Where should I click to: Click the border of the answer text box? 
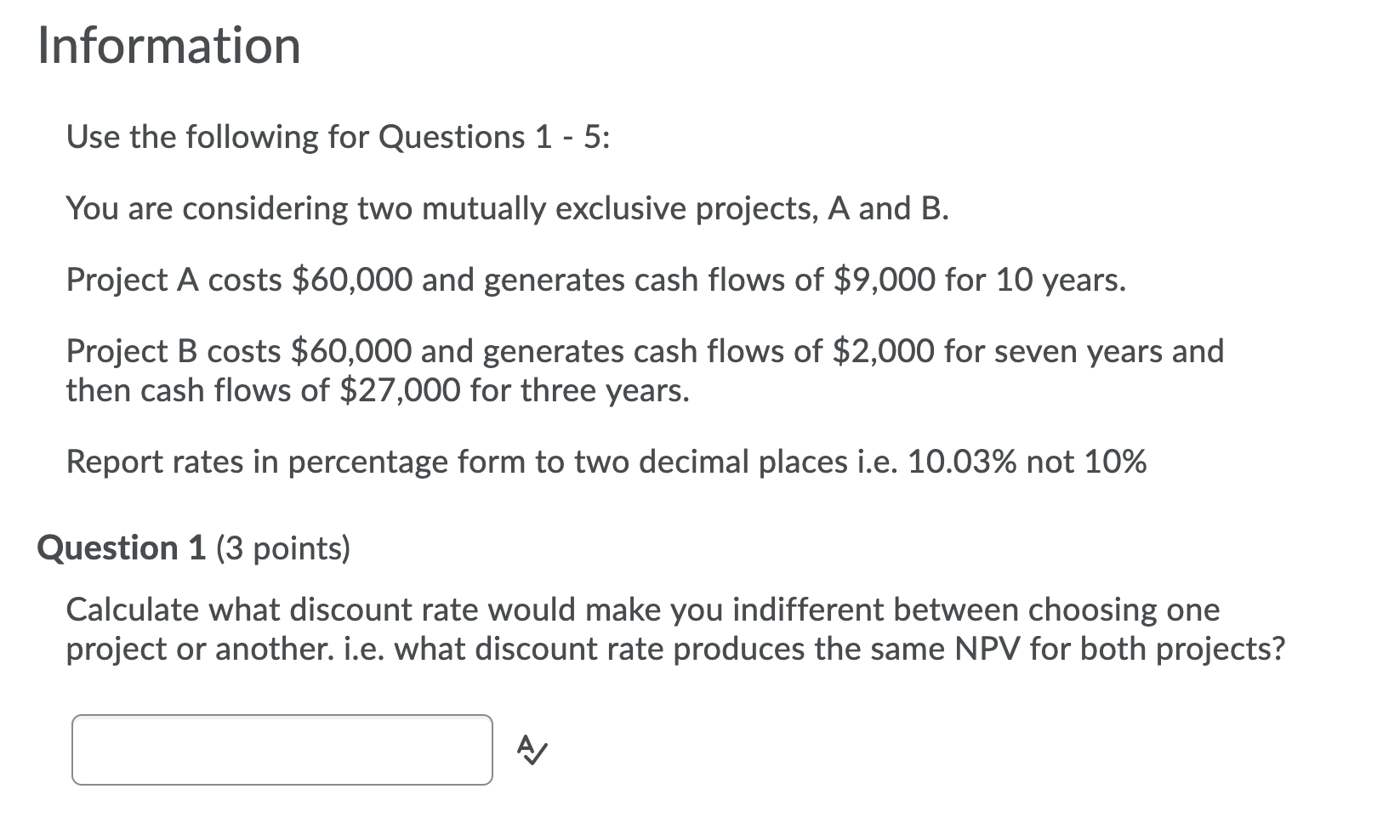[281, 718]
